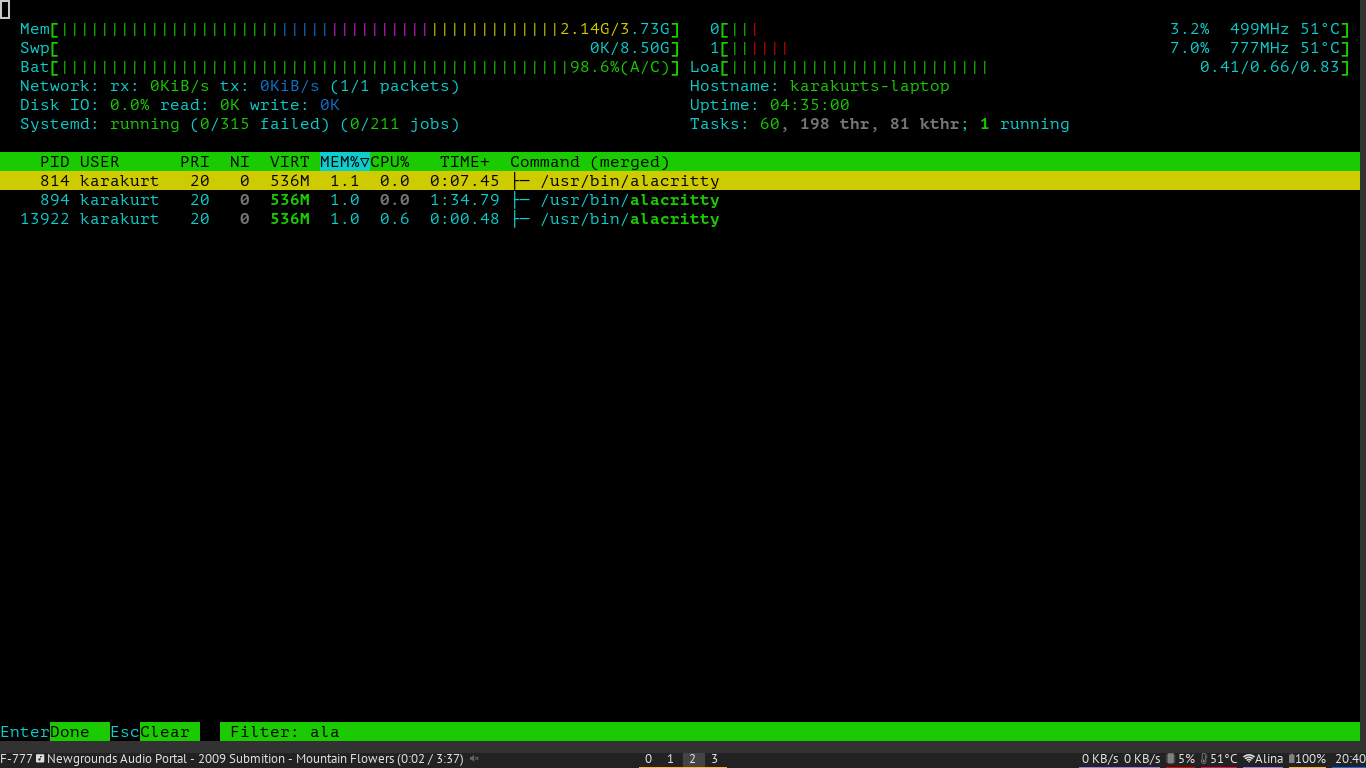
Task: Click the tree branch of PID 13922
Action: [520, 219]
